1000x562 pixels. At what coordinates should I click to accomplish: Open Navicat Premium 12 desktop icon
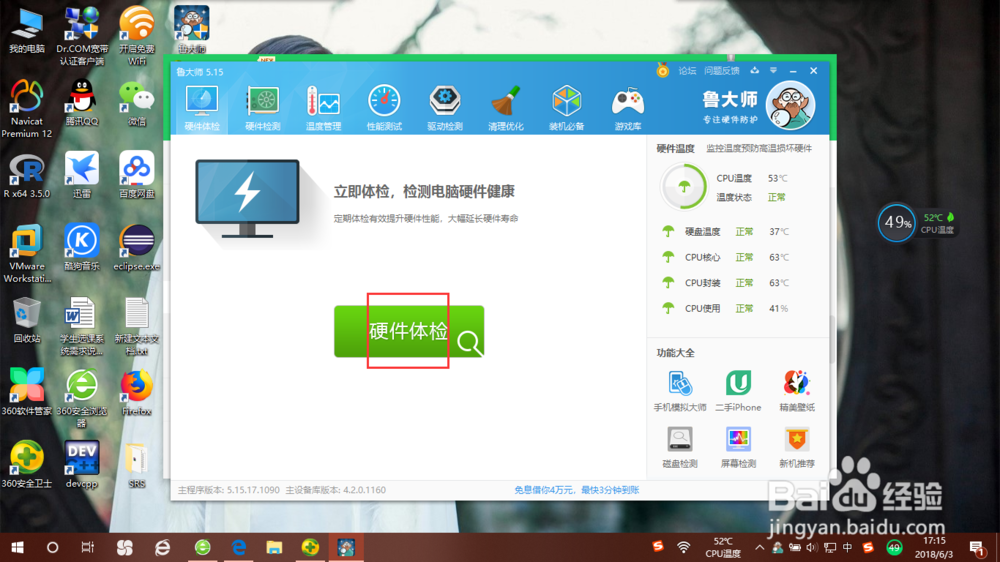point(27,109)
